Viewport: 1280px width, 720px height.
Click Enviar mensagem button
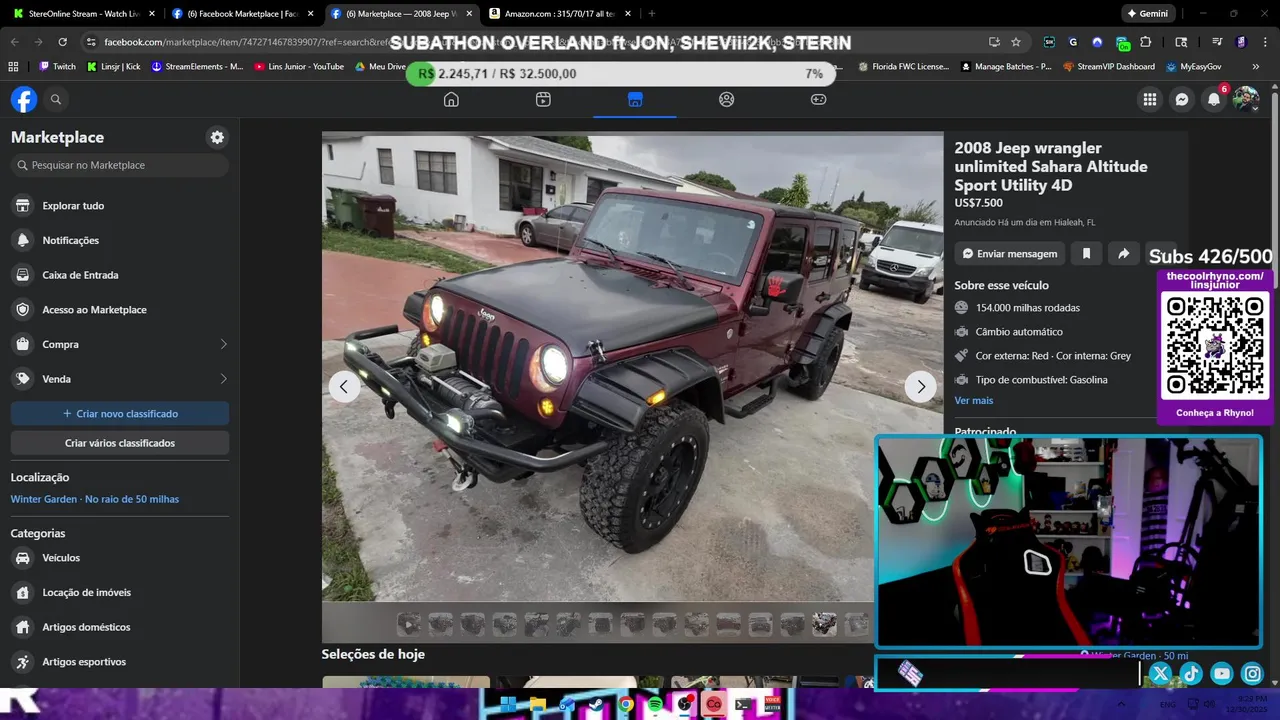click(x=1010, y=254)
